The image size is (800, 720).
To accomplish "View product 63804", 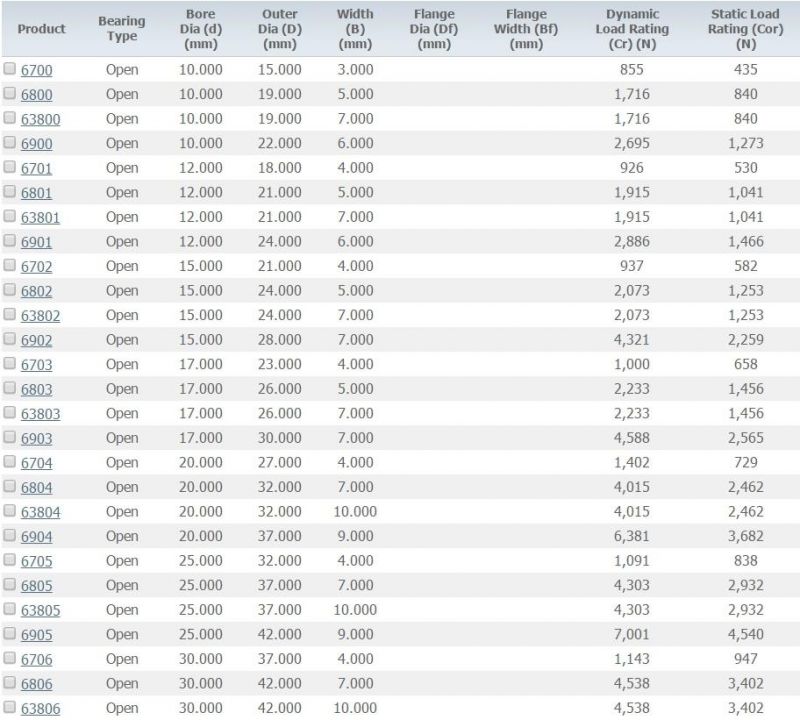I will click(x=40, y=512).
